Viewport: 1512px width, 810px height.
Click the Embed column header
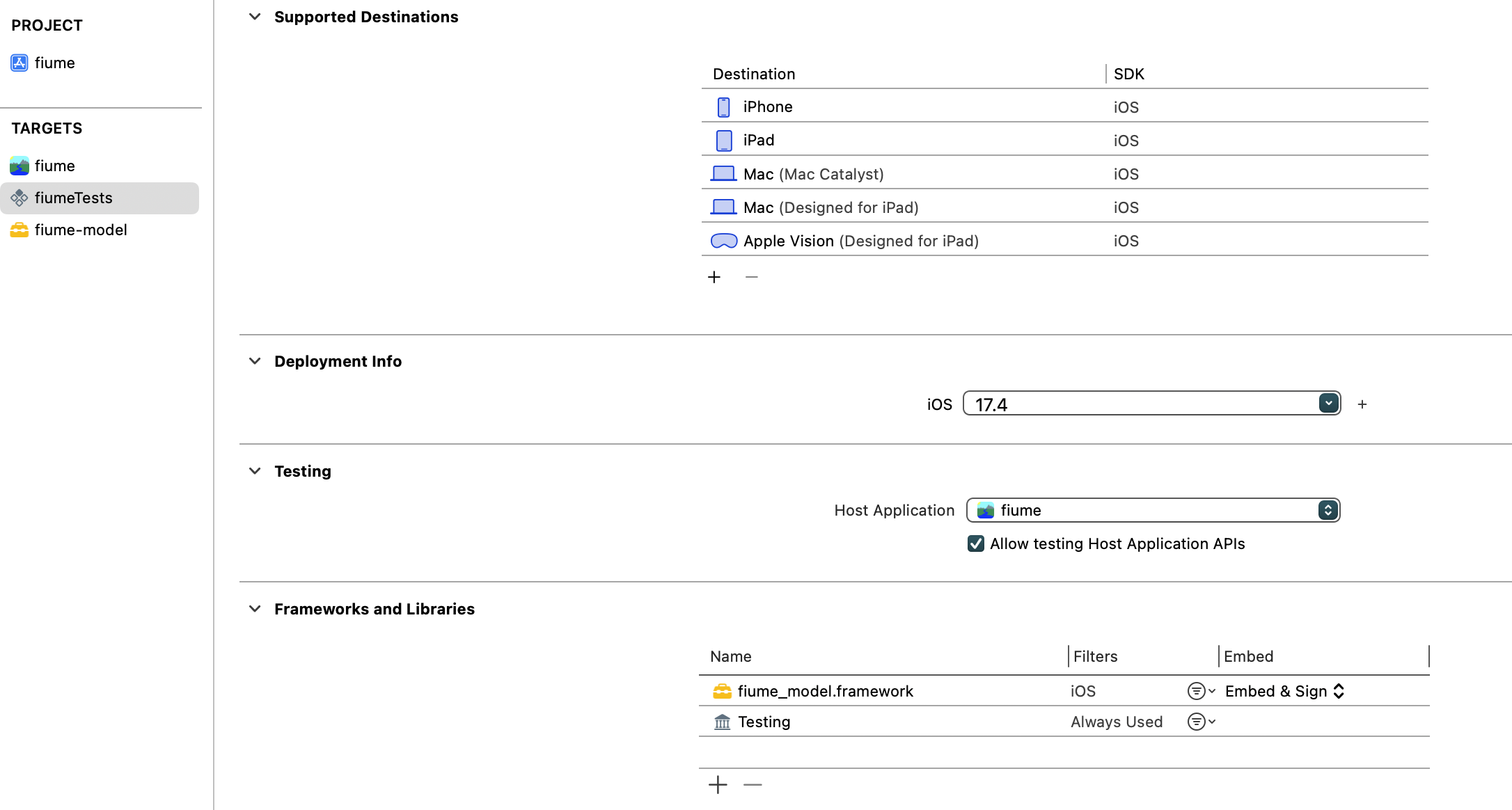pos(1248,656)
